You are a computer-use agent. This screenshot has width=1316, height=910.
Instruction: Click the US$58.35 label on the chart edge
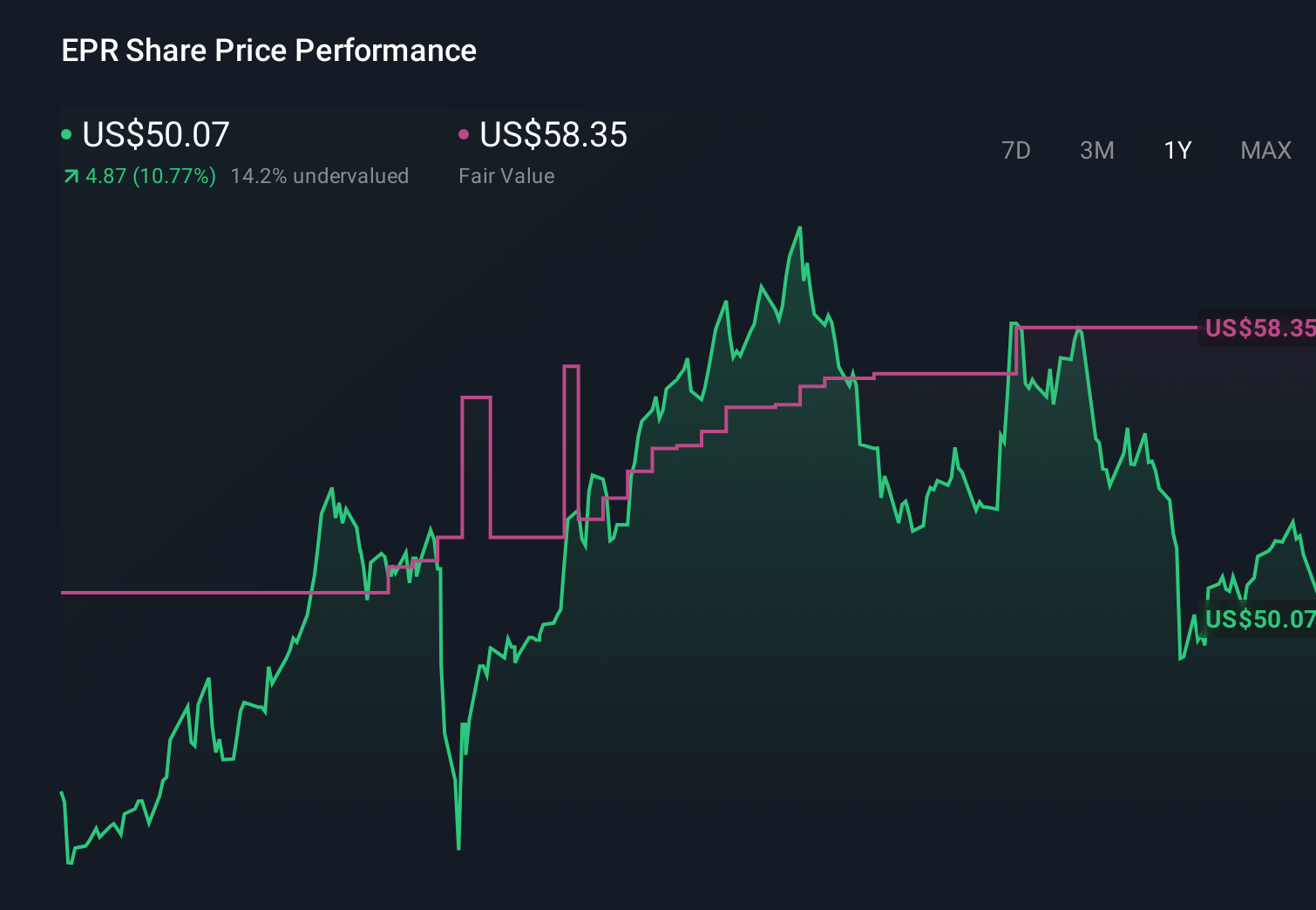click(x=1258, y=329)
